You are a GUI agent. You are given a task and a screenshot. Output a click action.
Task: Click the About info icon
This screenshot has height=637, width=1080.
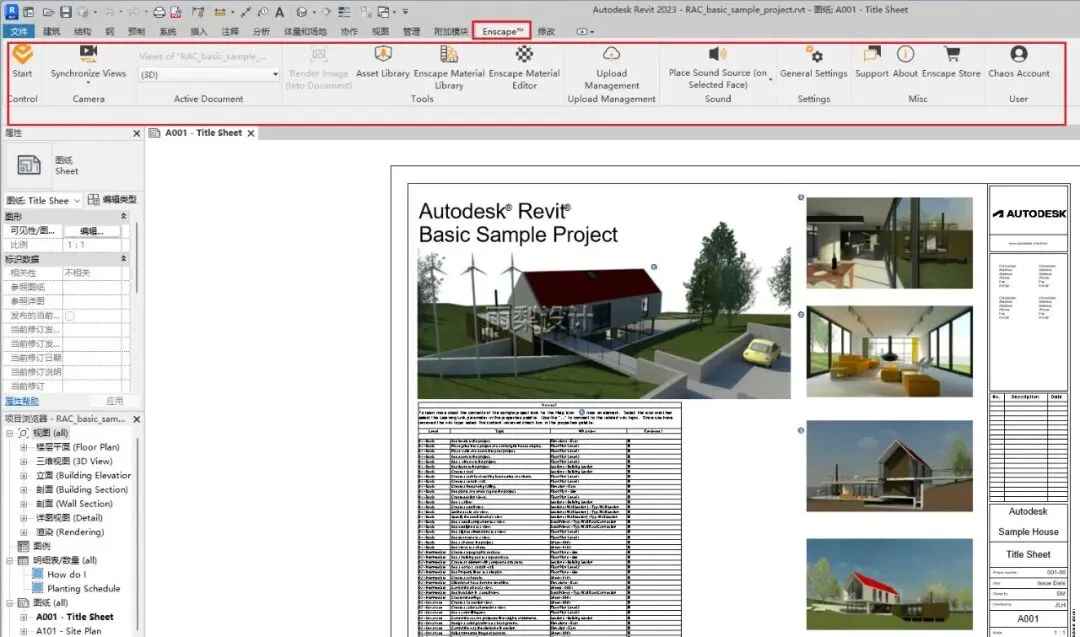(x=905, y=54)
